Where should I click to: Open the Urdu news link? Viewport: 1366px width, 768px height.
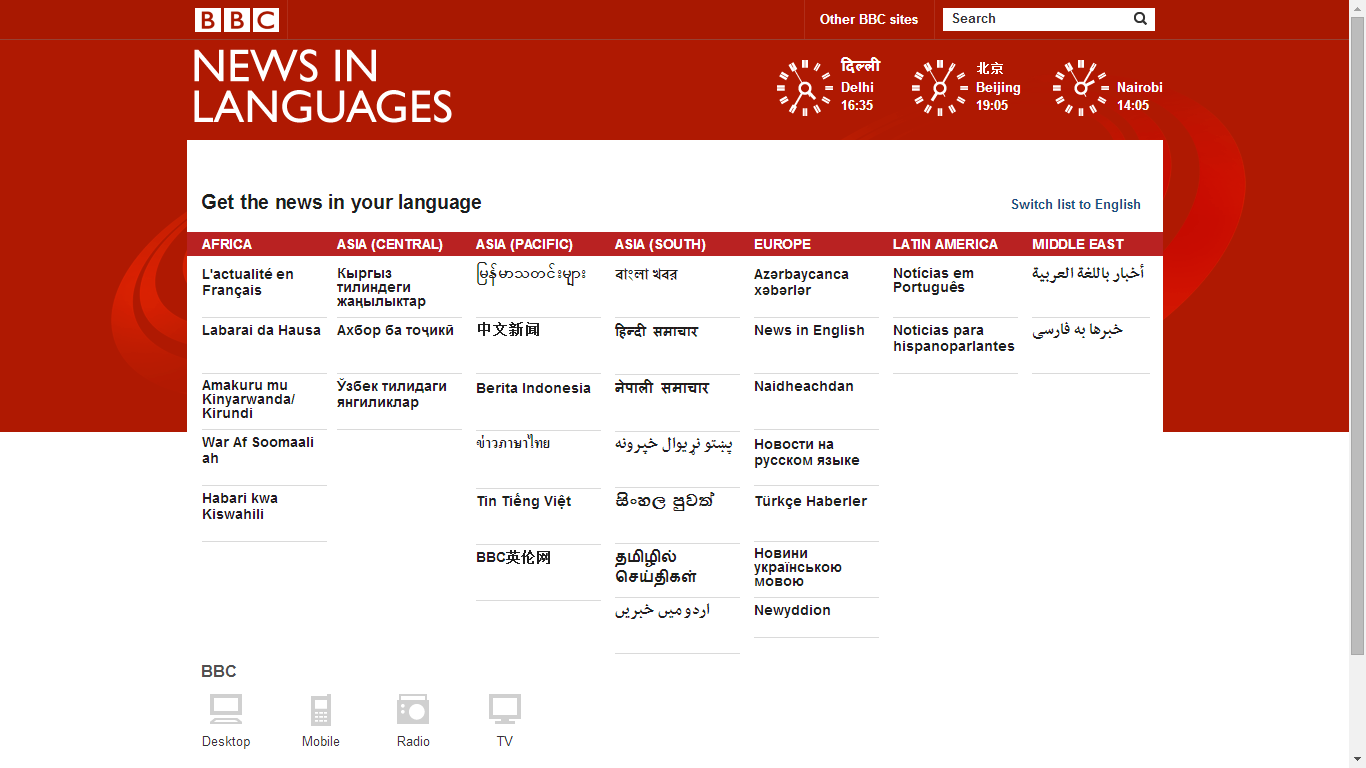[x=662, y=610]
